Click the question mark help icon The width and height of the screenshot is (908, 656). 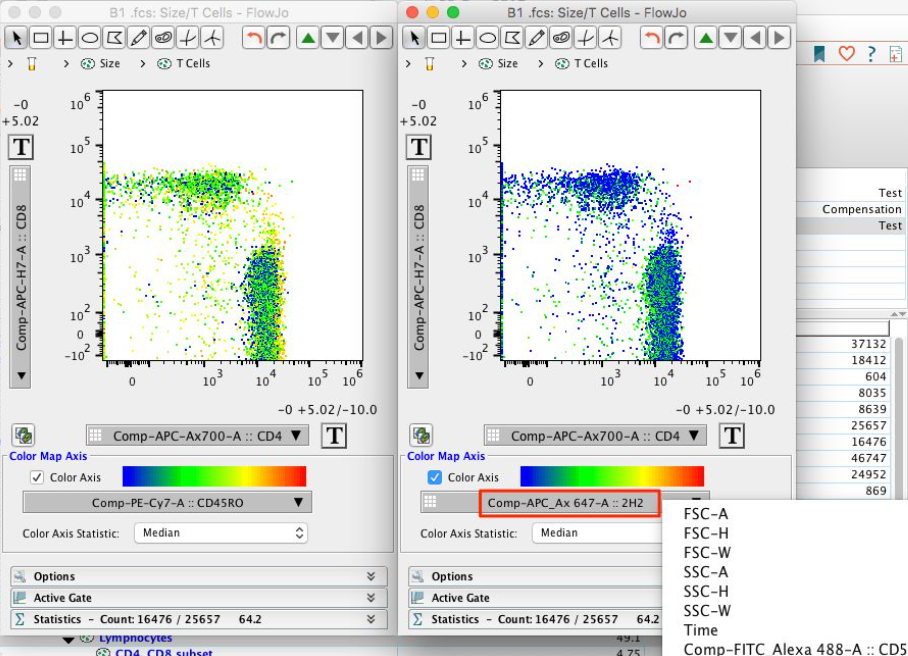coord(872,54)
